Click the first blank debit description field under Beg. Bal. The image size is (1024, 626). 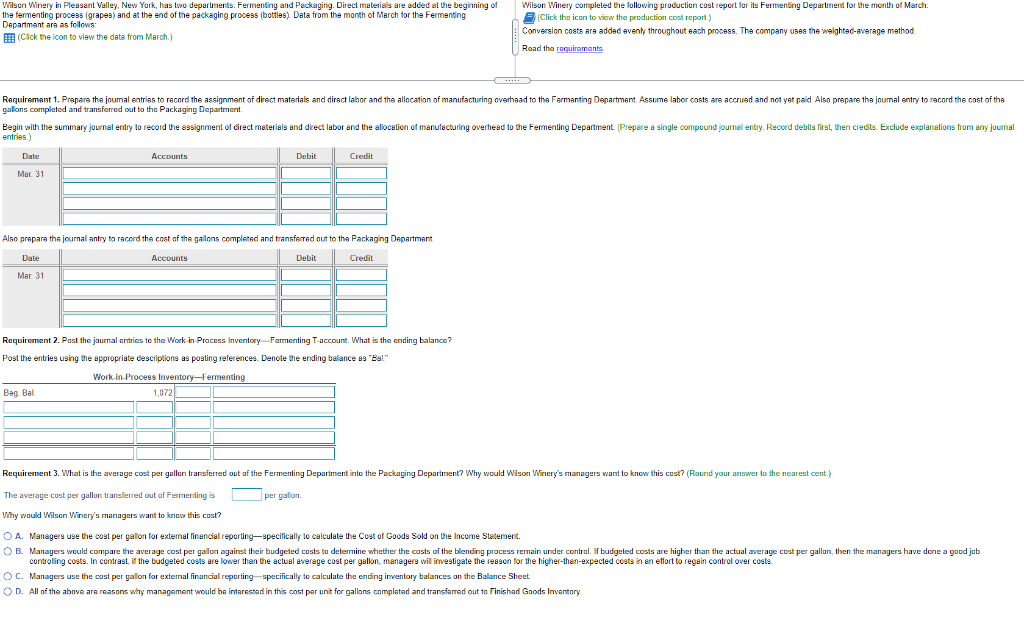[x=69, y=407]
